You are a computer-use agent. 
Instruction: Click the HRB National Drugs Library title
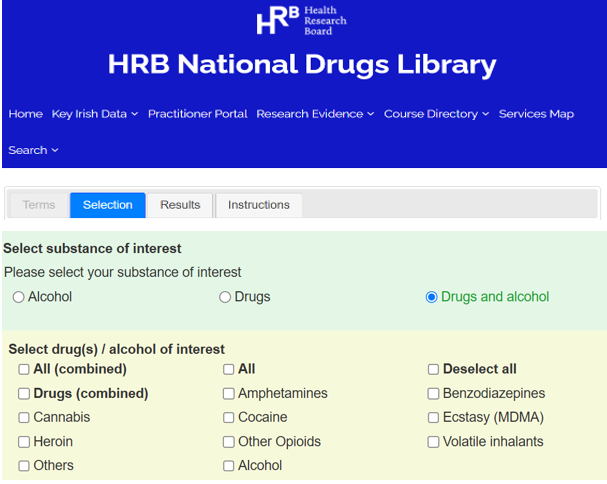pos(302,64)
